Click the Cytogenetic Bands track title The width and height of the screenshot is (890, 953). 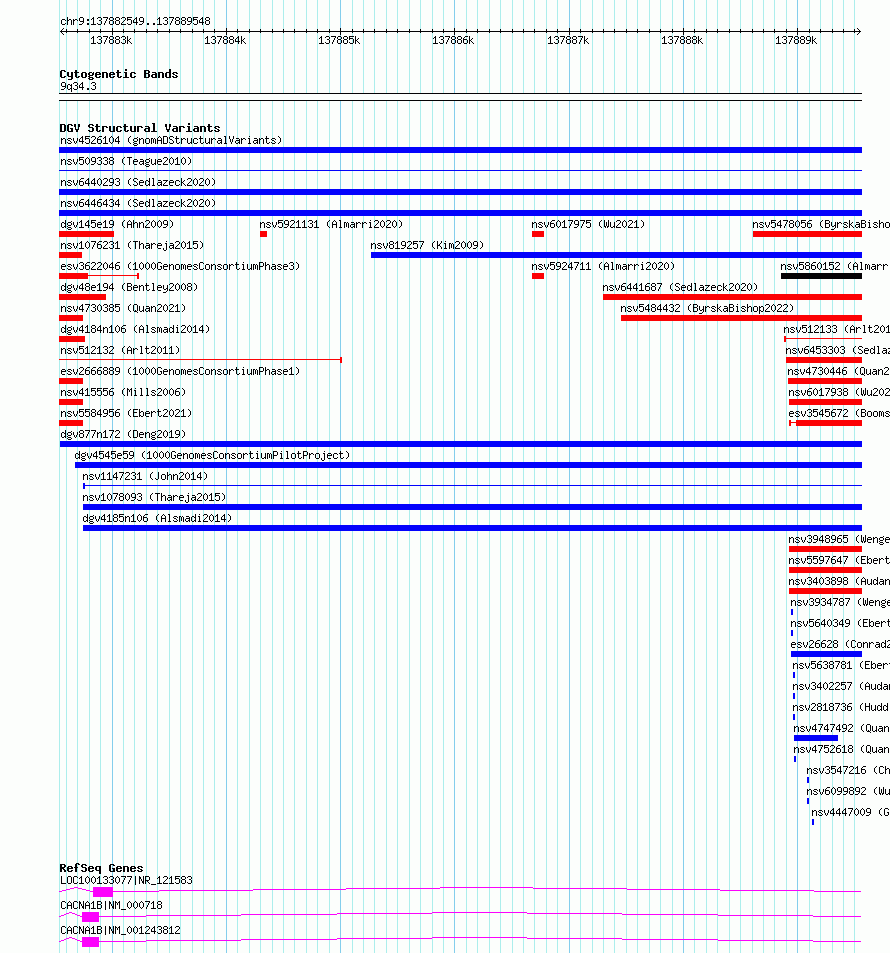coord(119,74)
